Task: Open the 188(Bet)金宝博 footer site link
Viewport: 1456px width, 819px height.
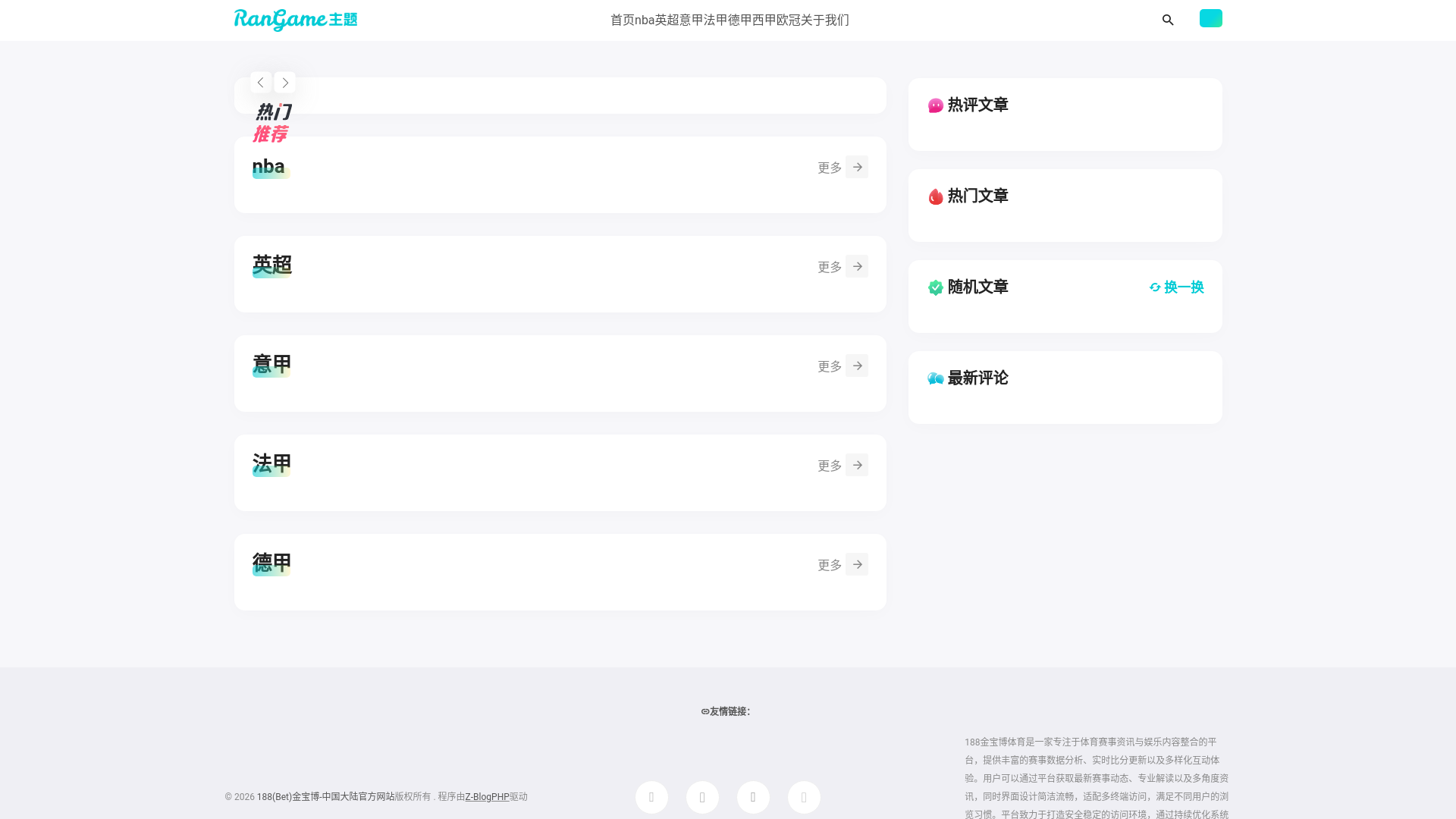Action: pyautogui.click(x=325, y=797)
